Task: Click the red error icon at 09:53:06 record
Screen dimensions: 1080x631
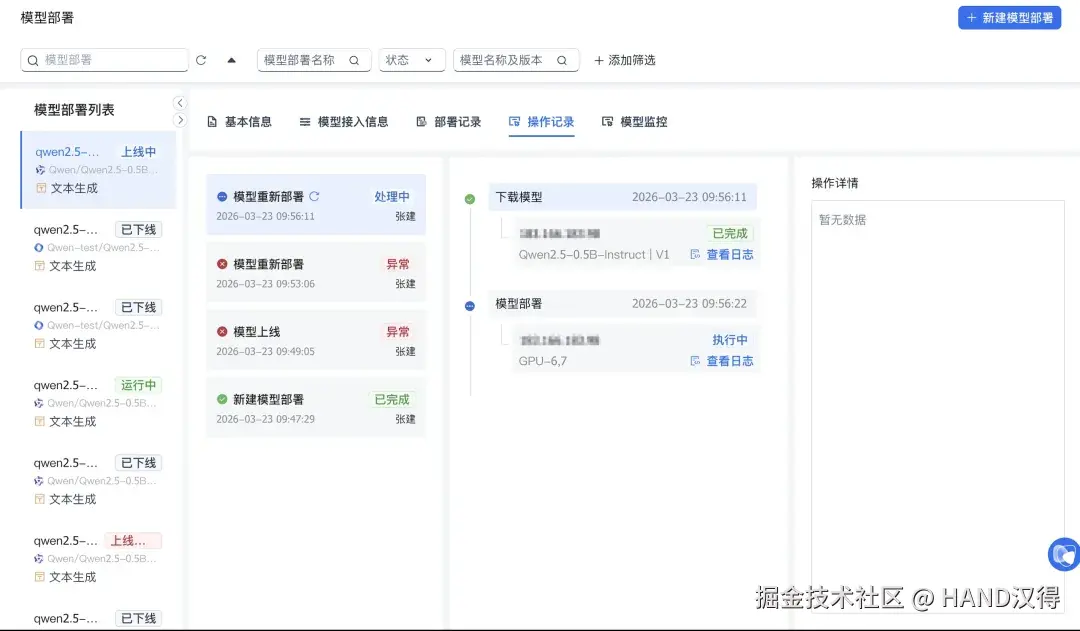Action: click(x=222, y=264)
